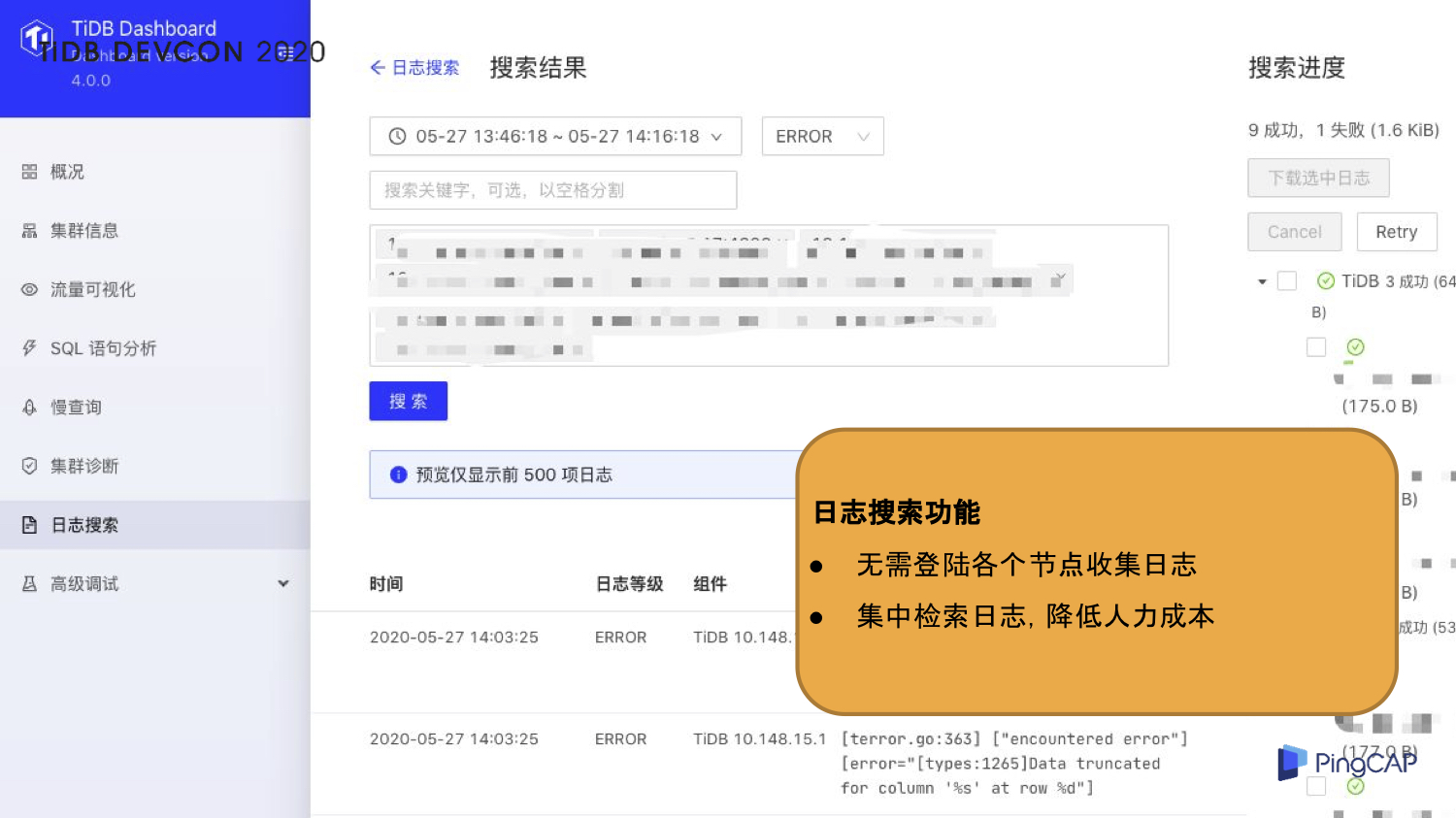Click the Retry button
The height and width of the screenshot is (818, 1456).
pyautogui.click(x=1397, y=232)
